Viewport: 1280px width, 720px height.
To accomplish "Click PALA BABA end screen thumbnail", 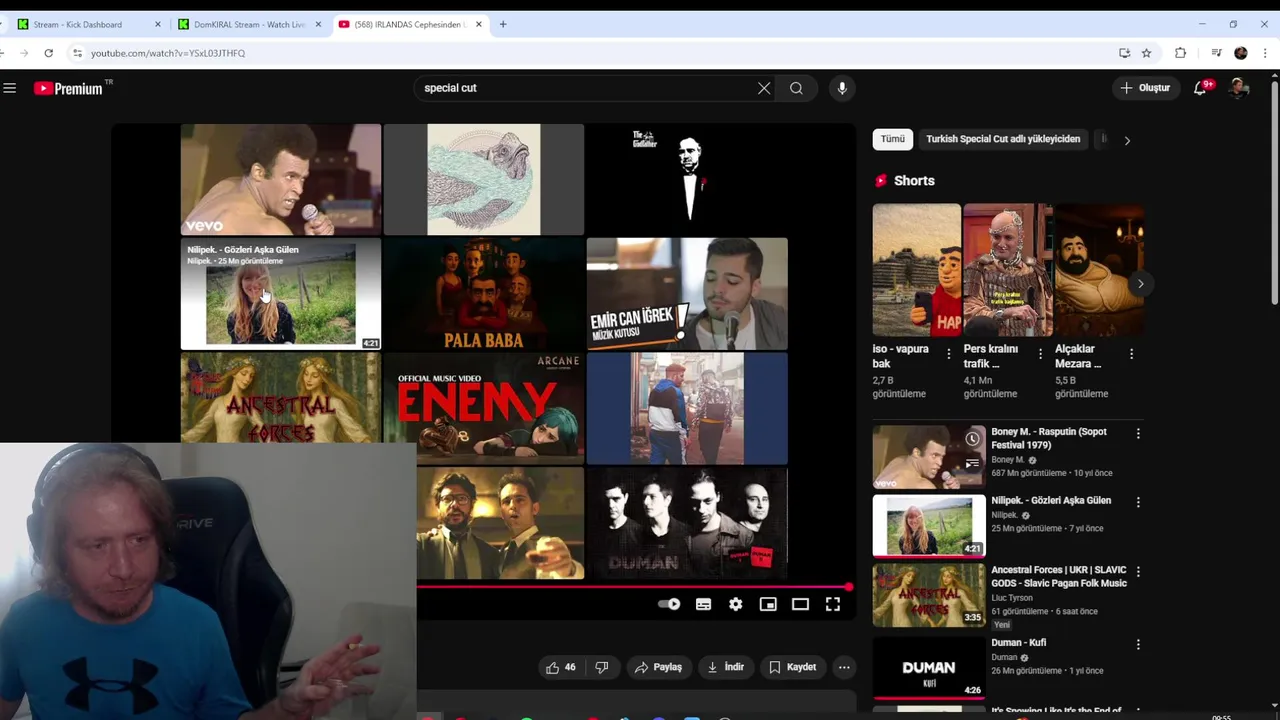I will [x=484, y=294].
